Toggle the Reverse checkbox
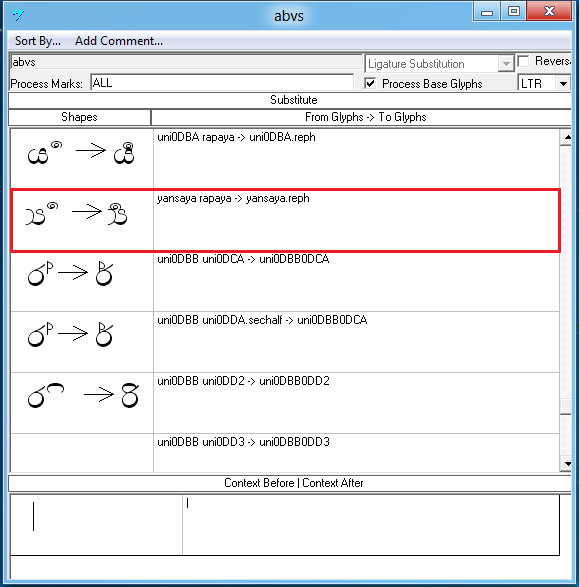The width and height of the screenshot is (579, 587). click(x=523, y=61)
